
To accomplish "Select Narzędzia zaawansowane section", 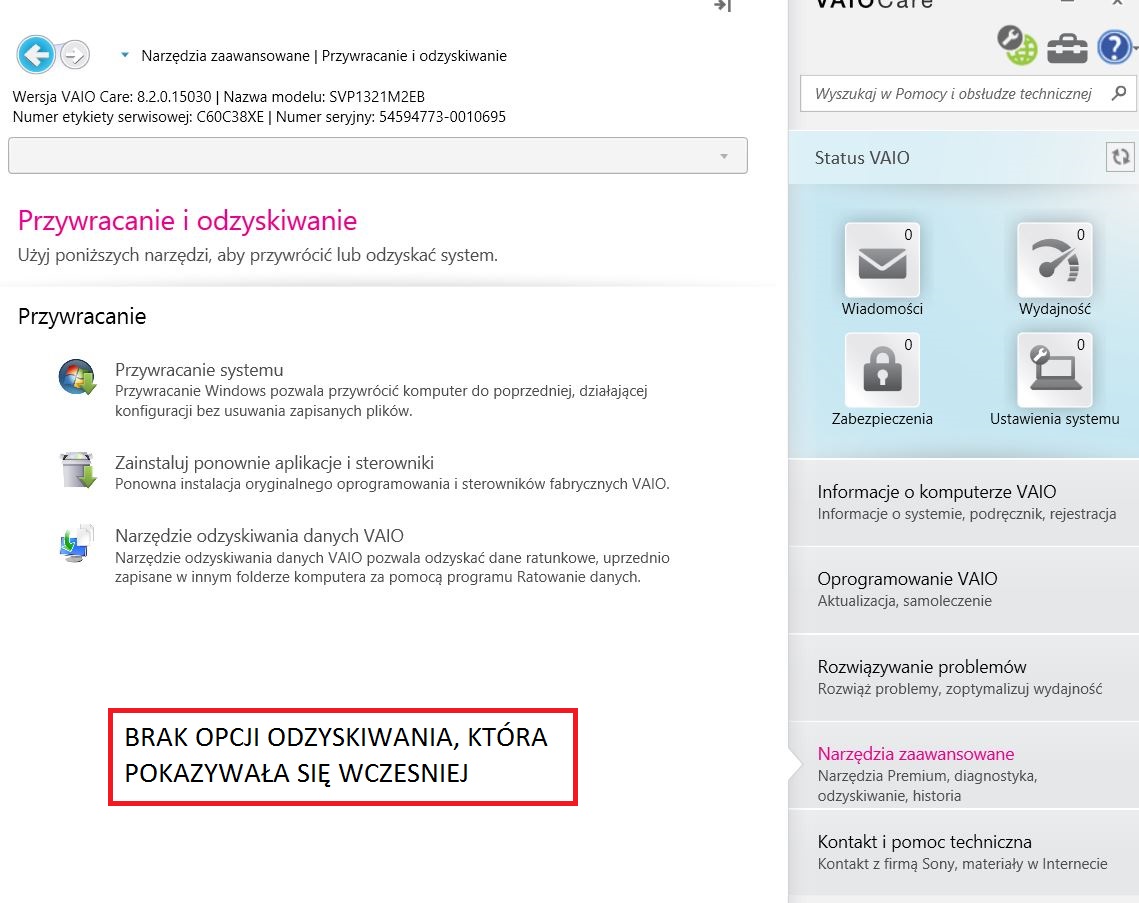I will [x=963, y=765].
